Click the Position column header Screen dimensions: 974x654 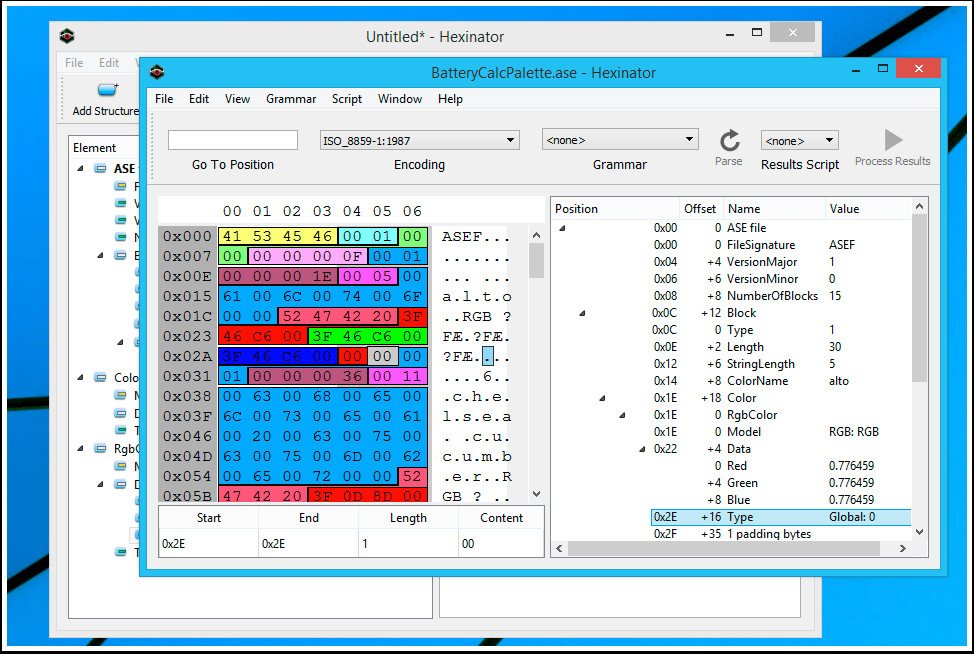point(576,209)
